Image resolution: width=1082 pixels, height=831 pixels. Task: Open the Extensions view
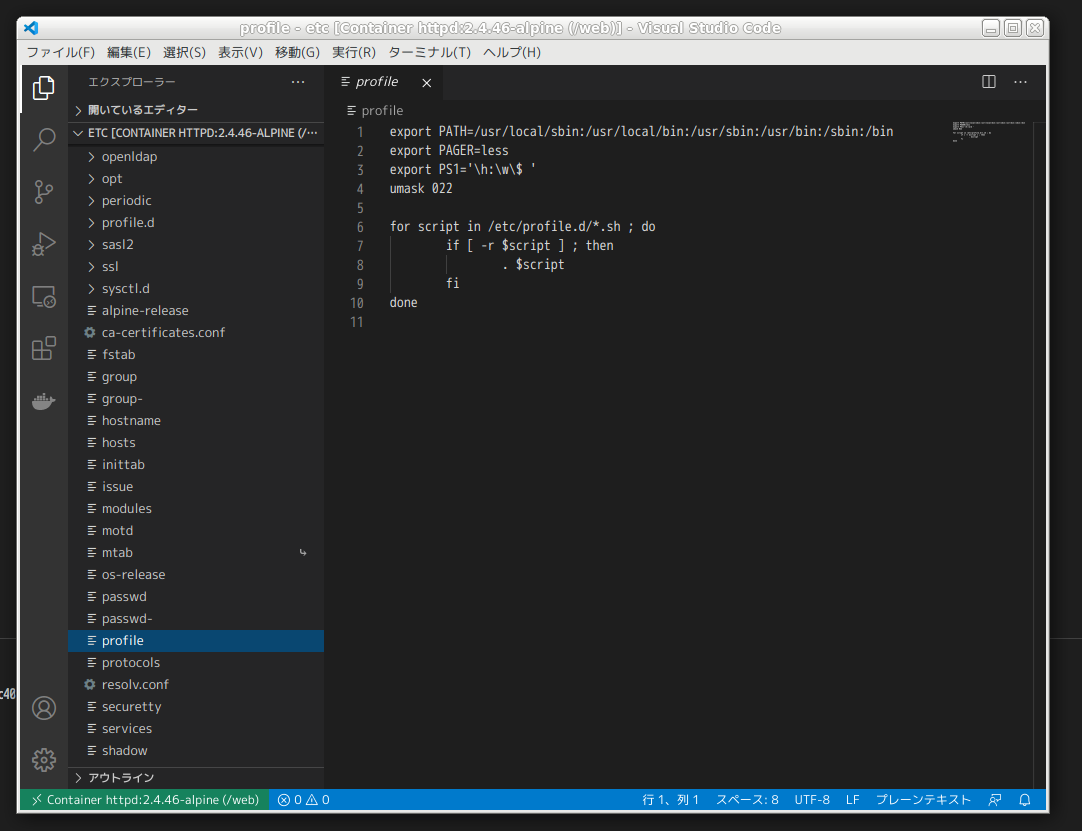pyautogui.click(x=43, y=349)
